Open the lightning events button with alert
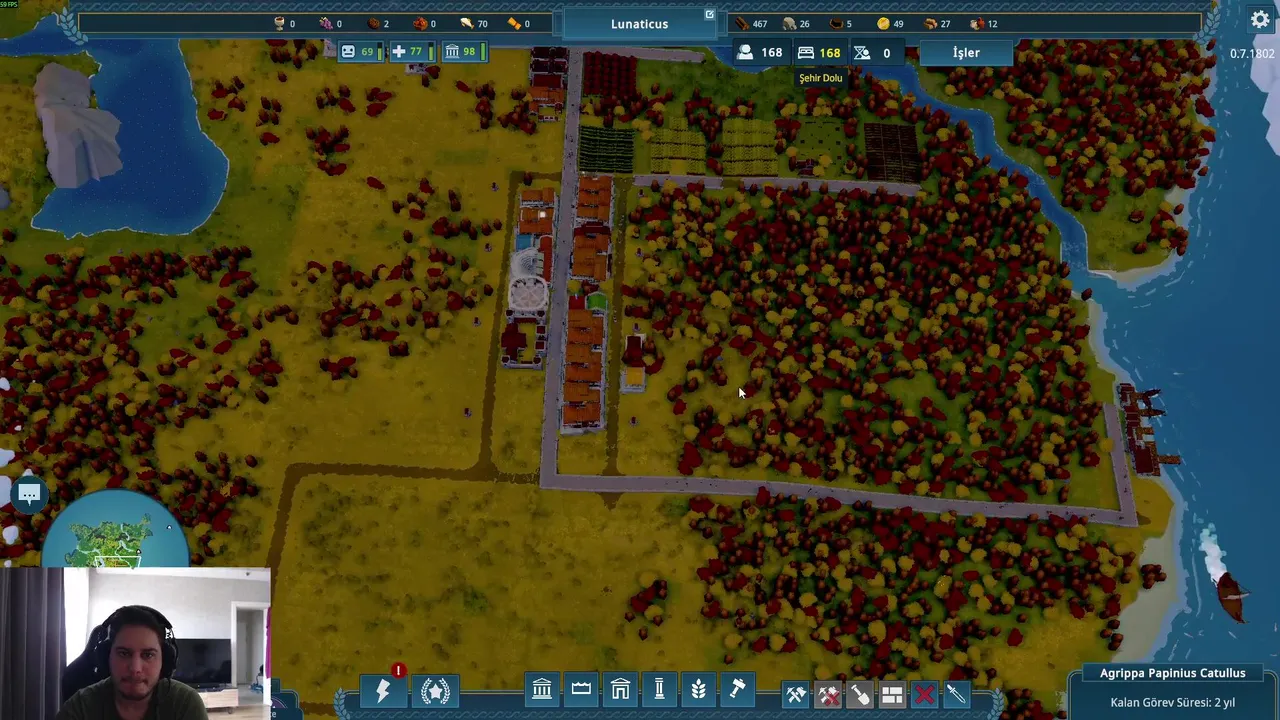Viewport: 1280px width, 720px height. 383,690
